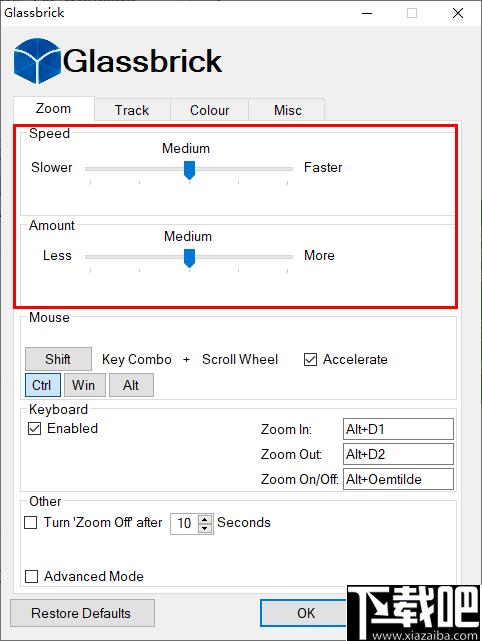Select the Misc tab
This screenshot has height=641, width=482.
click(287, 110)
